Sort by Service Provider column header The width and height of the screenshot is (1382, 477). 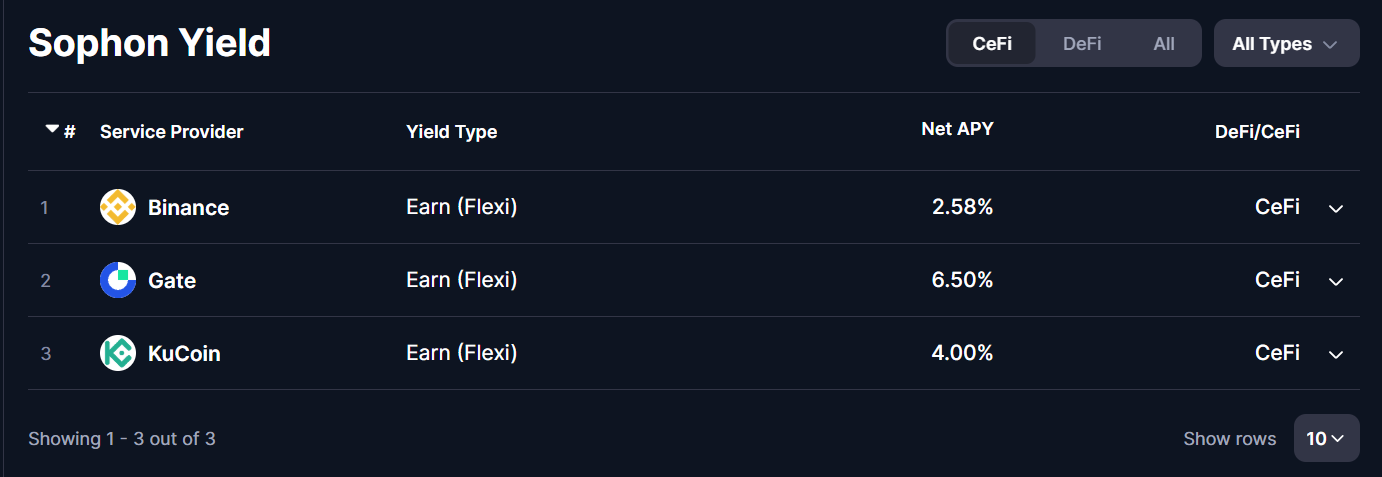tap(172, 131)
